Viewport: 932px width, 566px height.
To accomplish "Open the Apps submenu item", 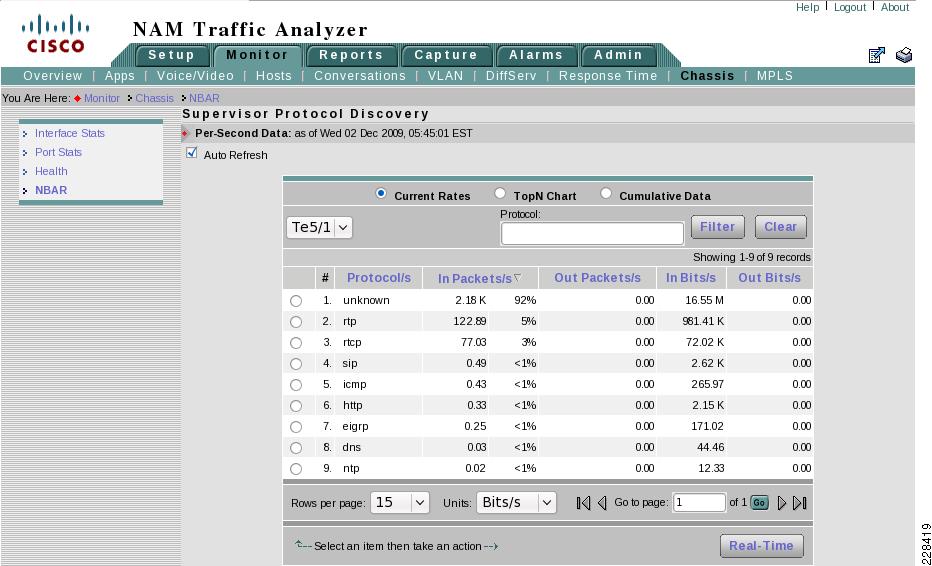I will pos(119,76).
